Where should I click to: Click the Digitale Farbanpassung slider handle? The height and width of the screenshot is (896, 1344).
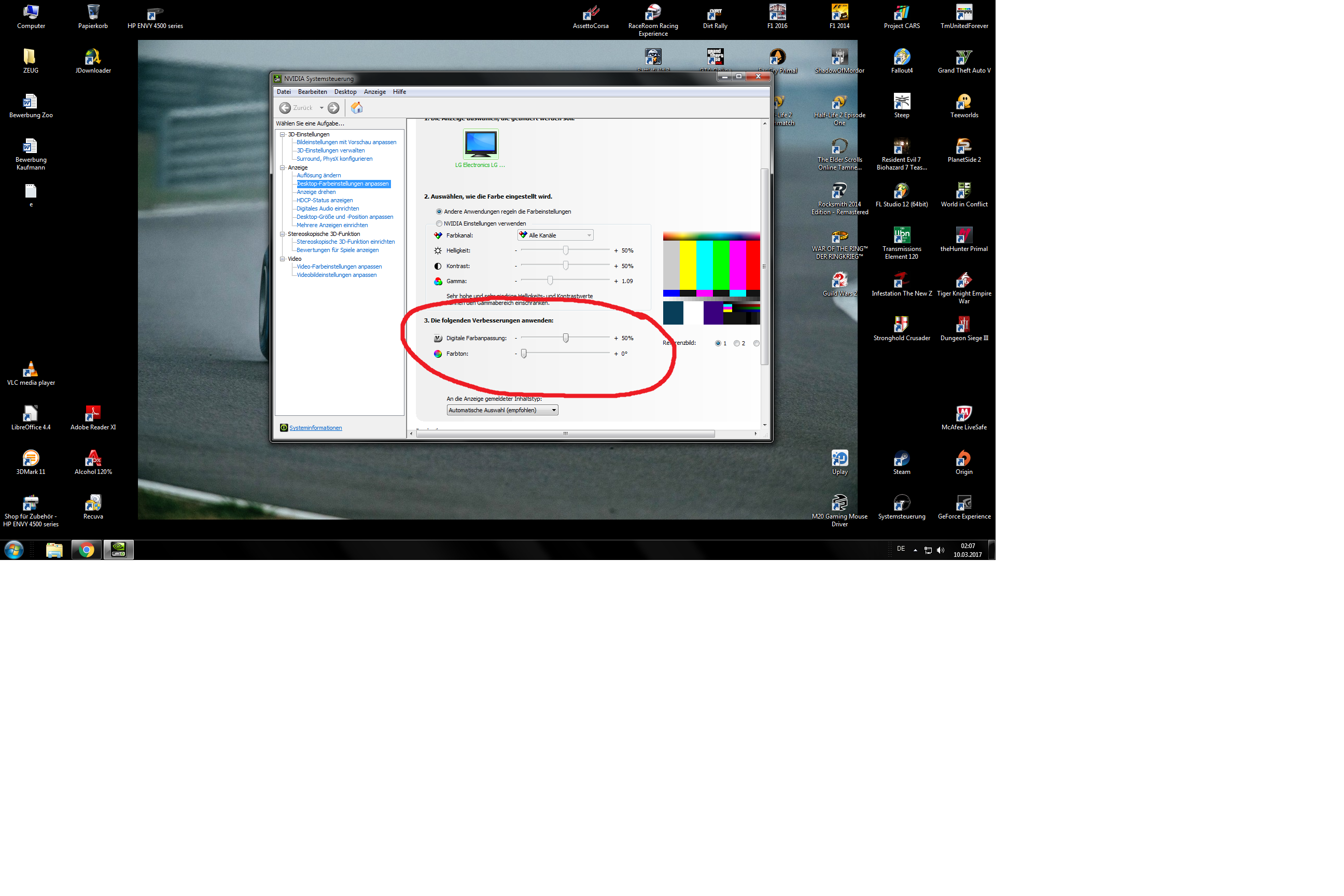(x=565, y=338)
